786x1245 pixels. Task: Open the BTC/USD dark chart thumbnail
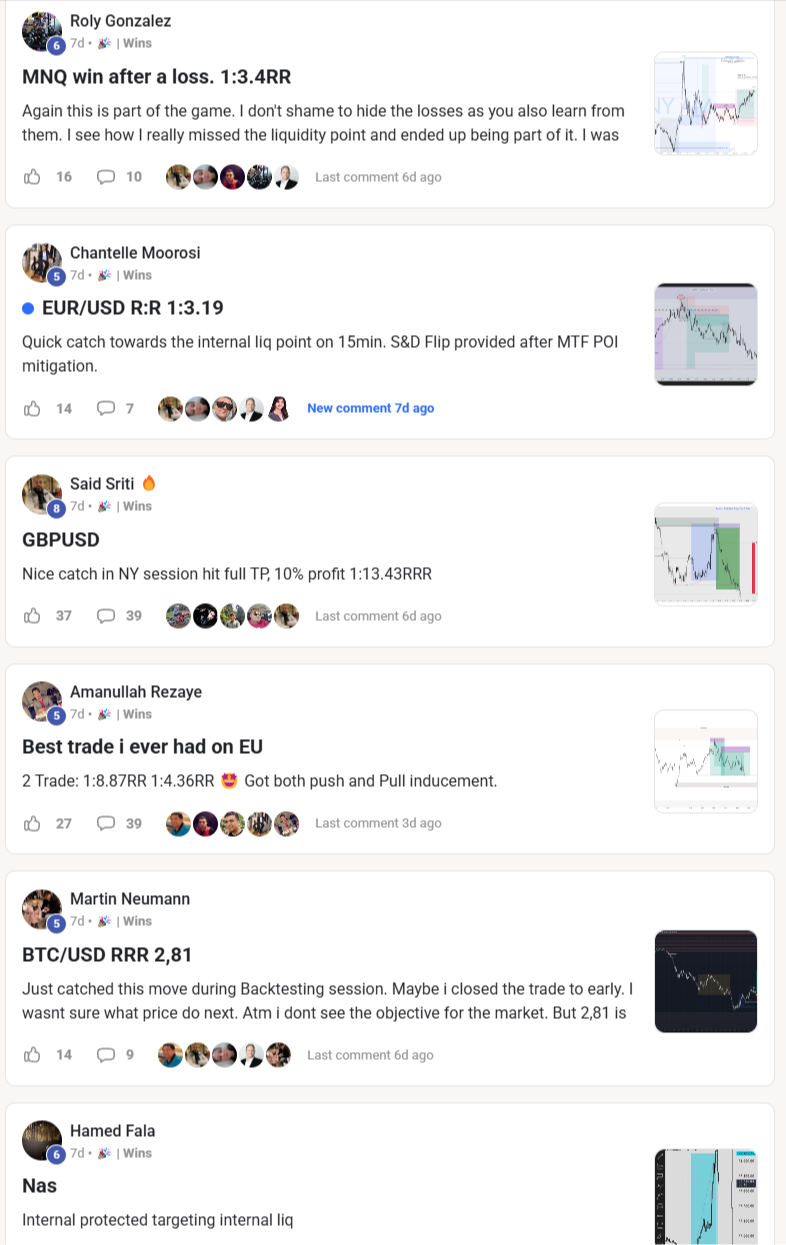coord(705,981)
